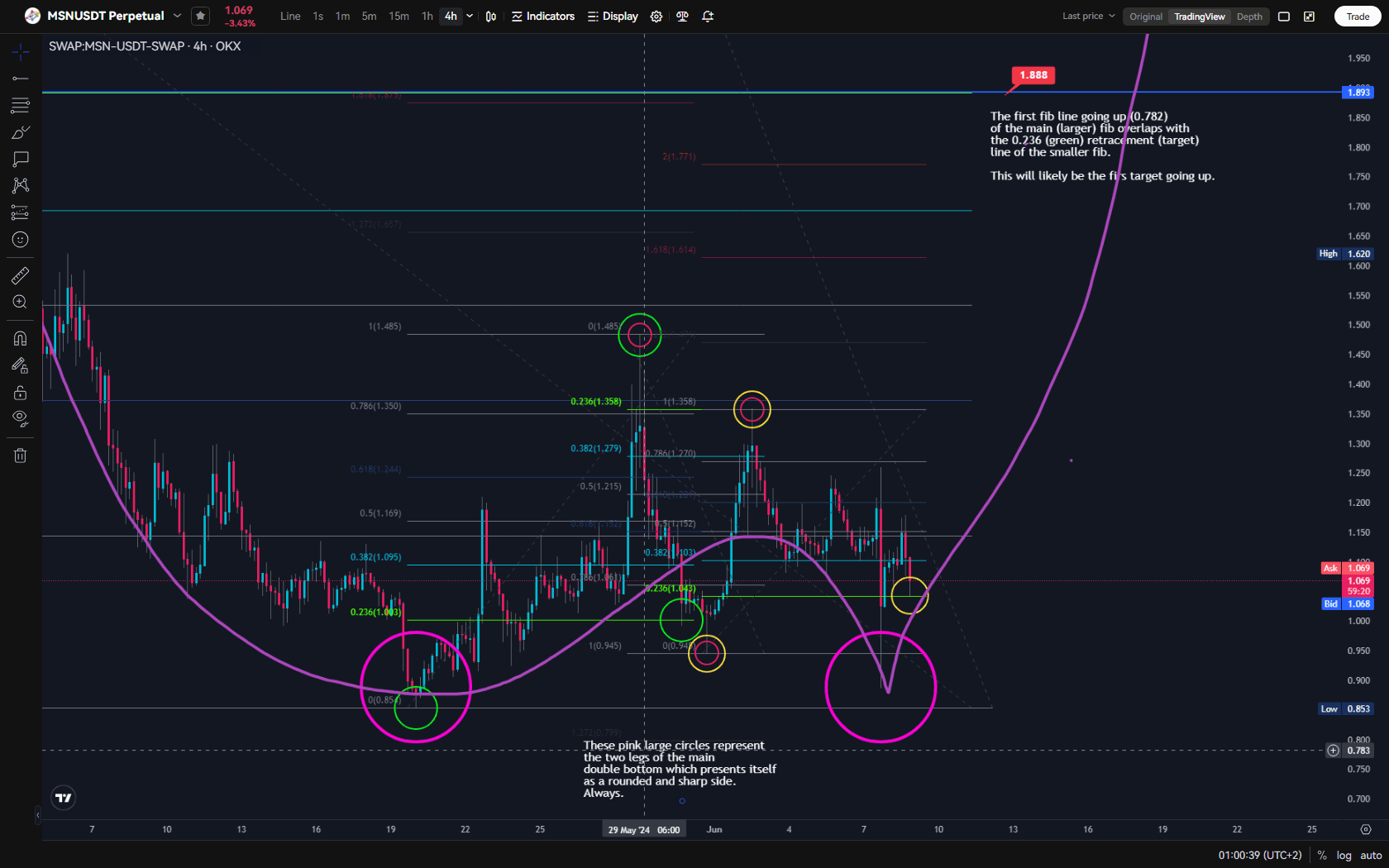Select the brush drawing tool
The height and width of the screenshot is (868, 1389).
tap(21, 132)
